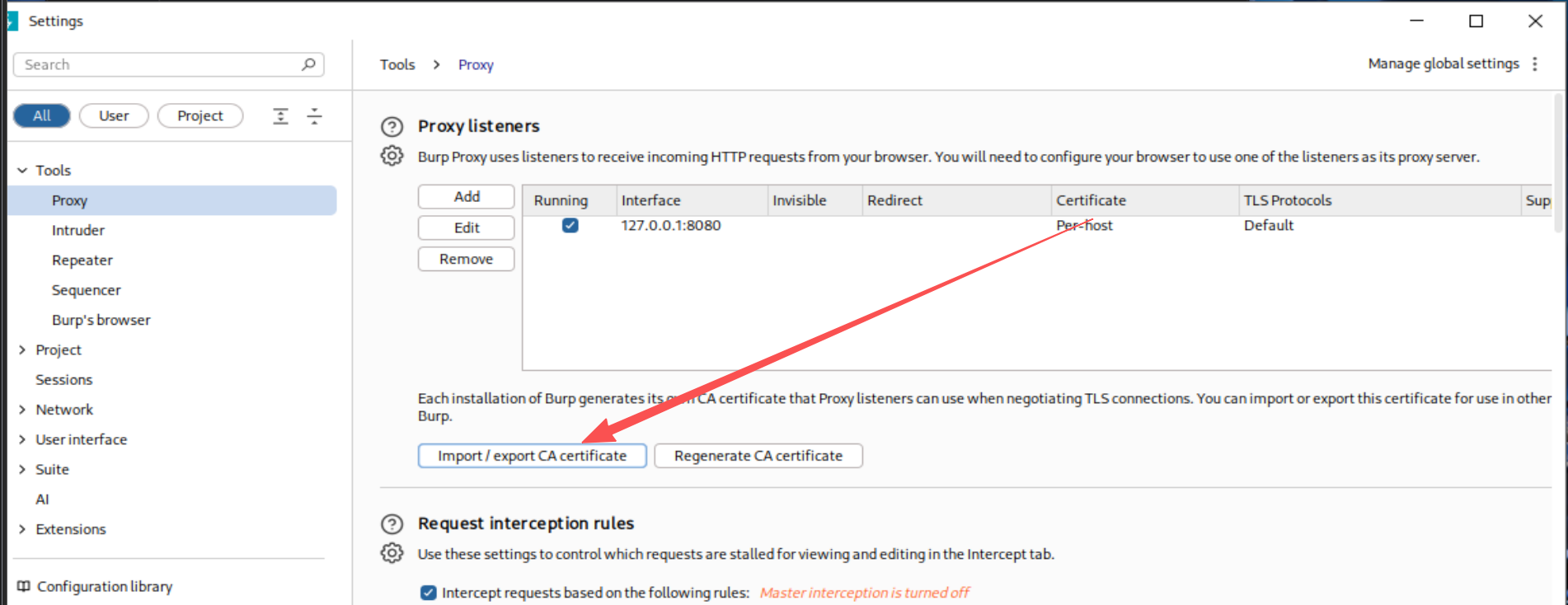Click the Default TLS Protocols cell
Viewport: 1568px width, 605px height.
1269,225
